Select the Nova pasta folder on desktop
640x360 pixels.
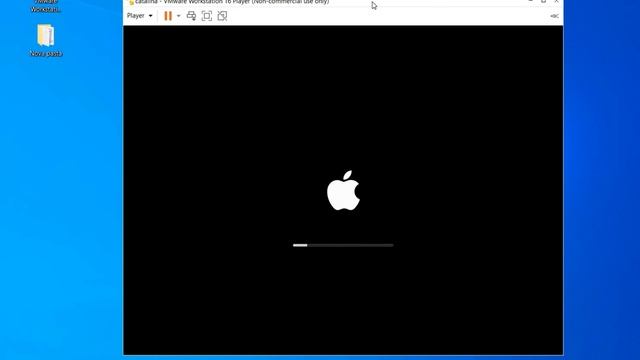coord(46,40)
